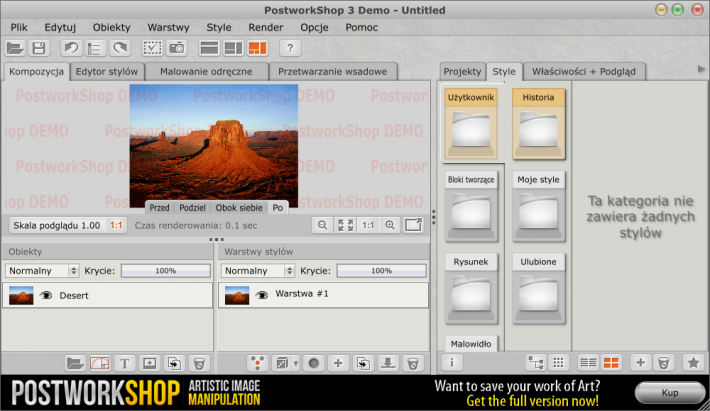Hide the Desert object with its eye icon
The image size is (710, 411).
(46, 296)
